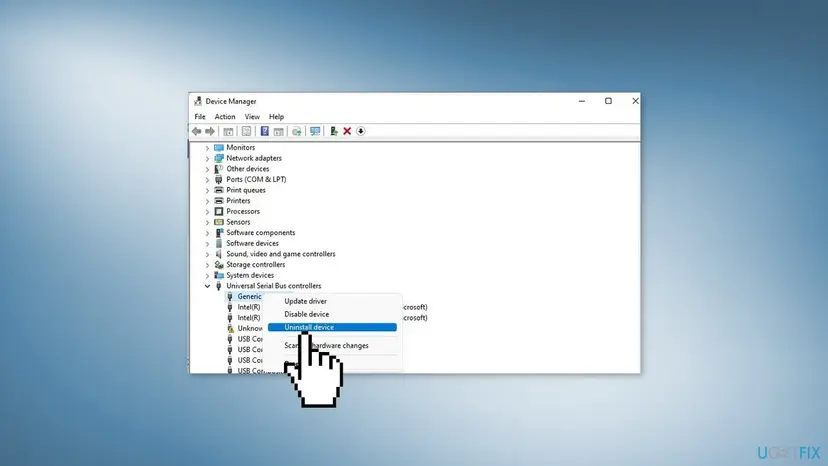Select the Printers tree label
828x466 pixels.
[238, 201]
